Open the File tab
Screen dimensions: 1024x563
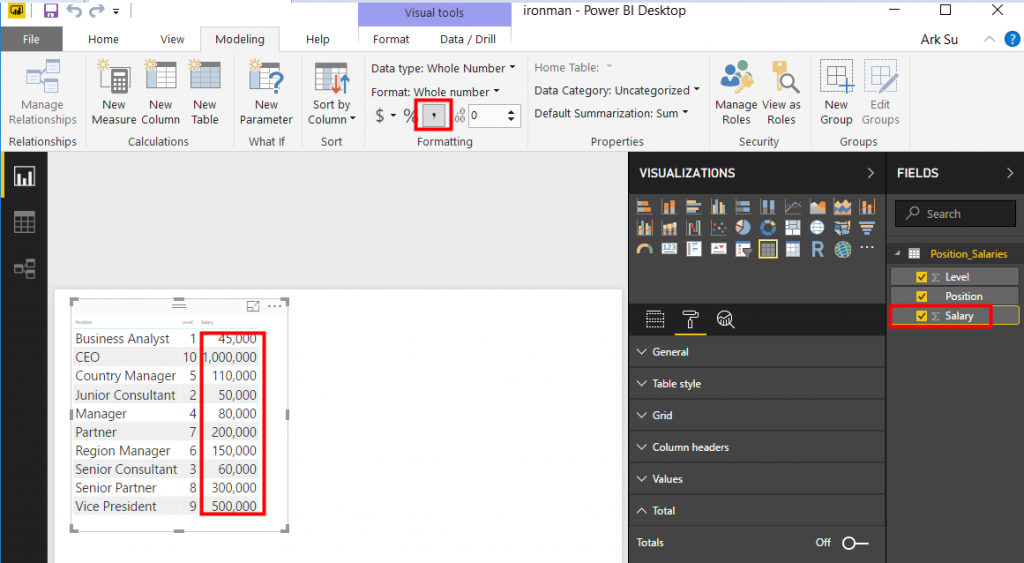click(31, 39)
